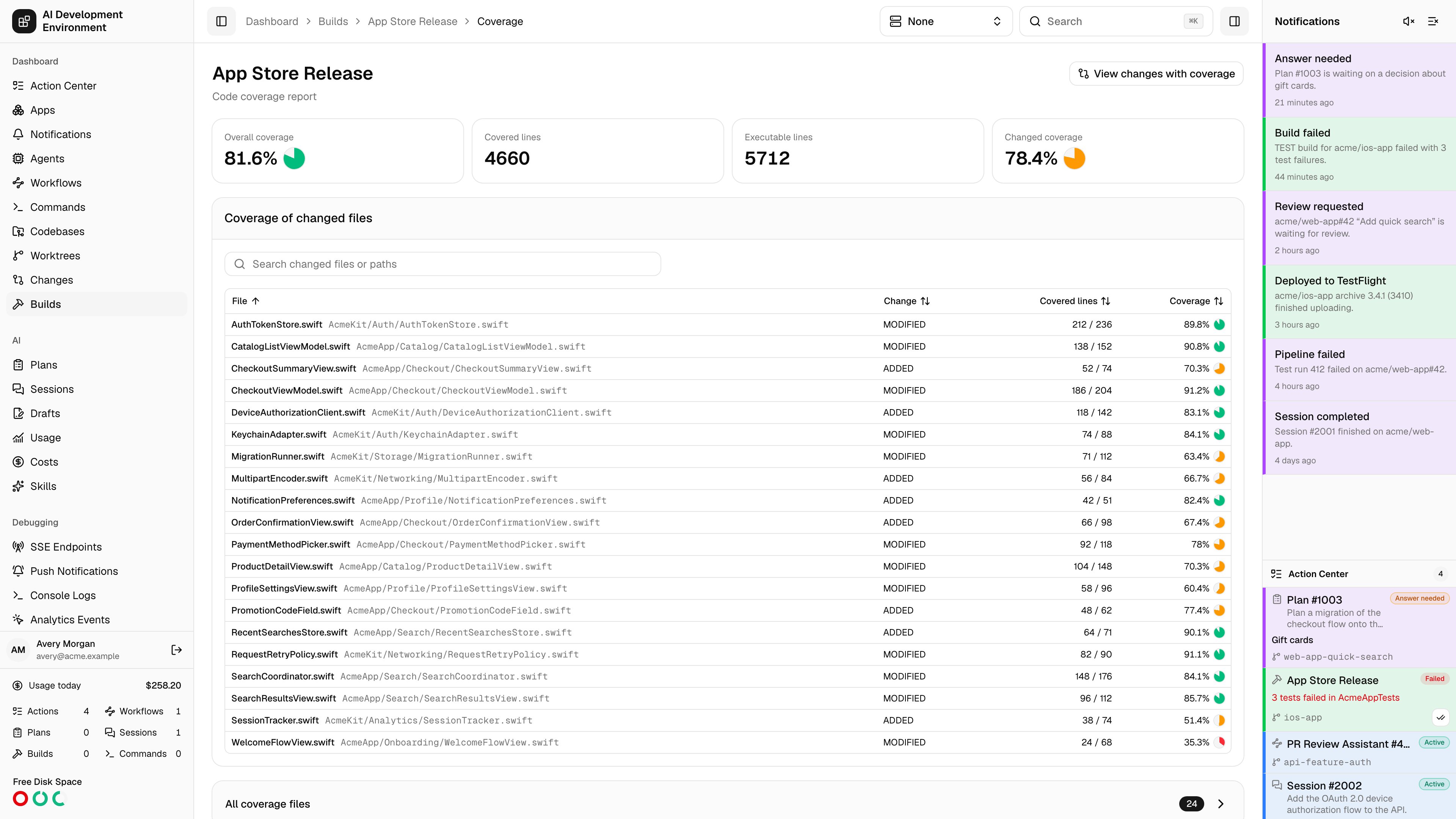Image resolution: width=1456 pixels, height=819 pixels.
Task: Sort table by Change column
Action: click(x=907, y=301)
